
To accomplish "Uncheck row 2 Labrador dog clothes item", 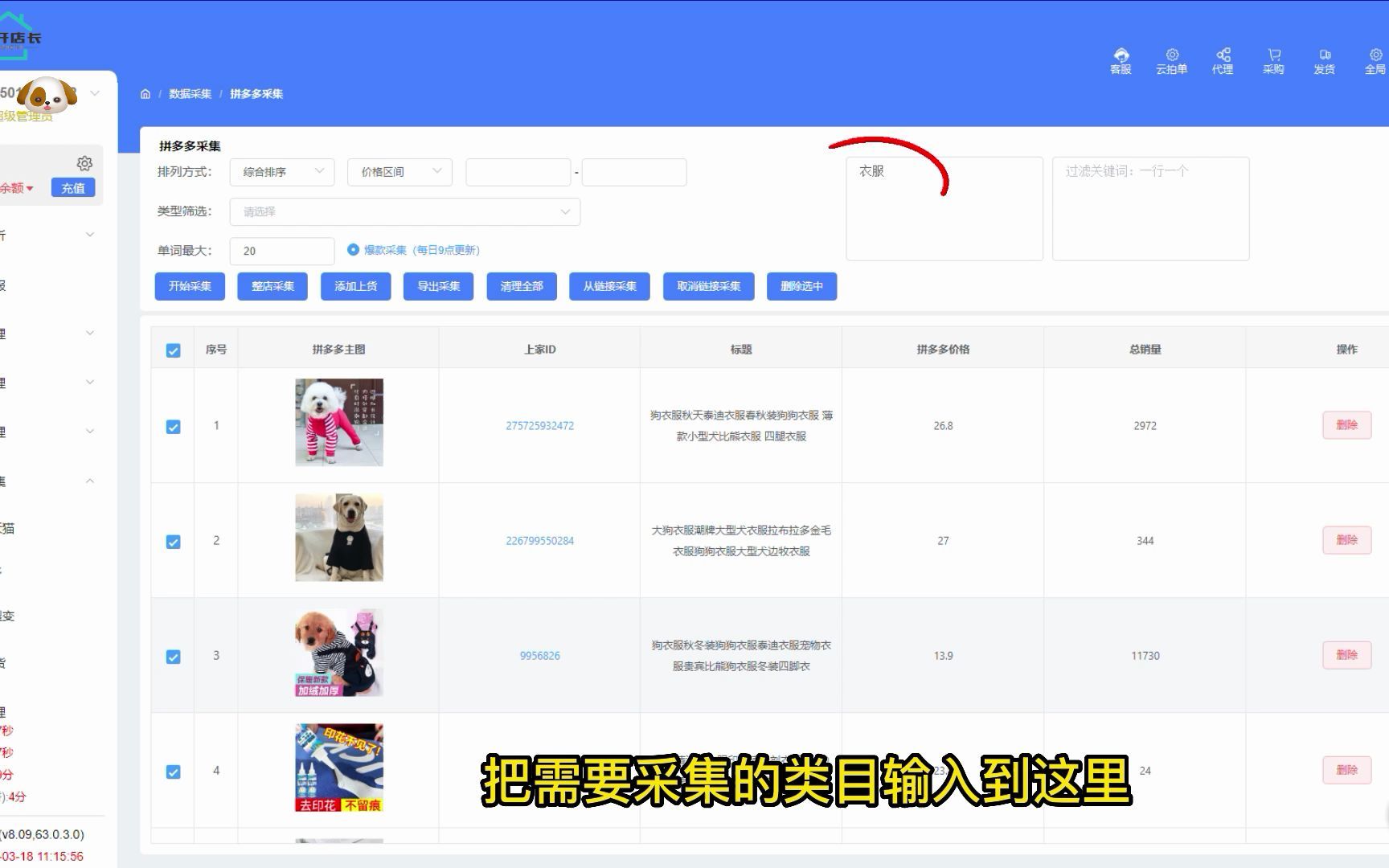I will 173,542.
